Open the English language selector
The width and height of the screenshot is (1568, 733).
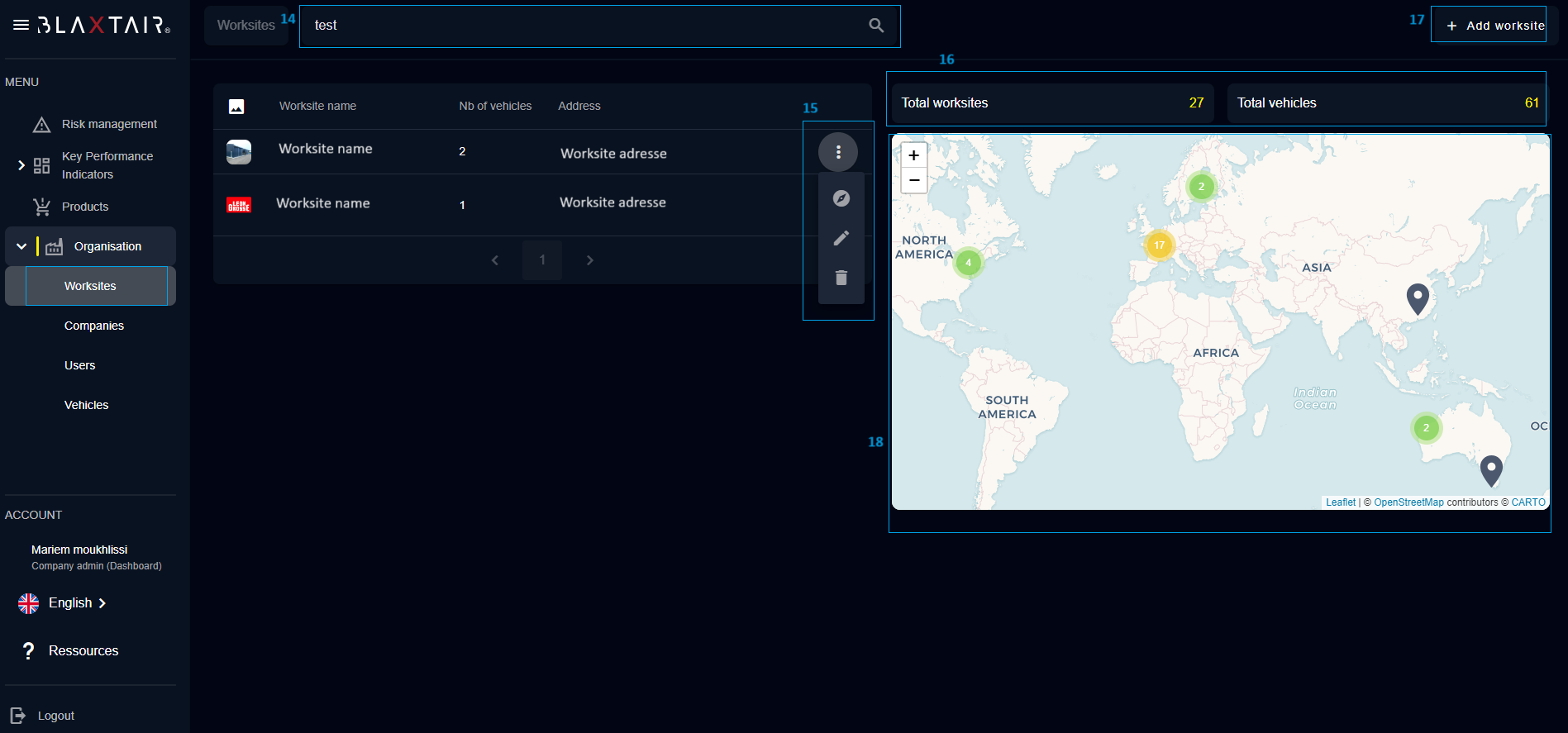click(70, 603)
